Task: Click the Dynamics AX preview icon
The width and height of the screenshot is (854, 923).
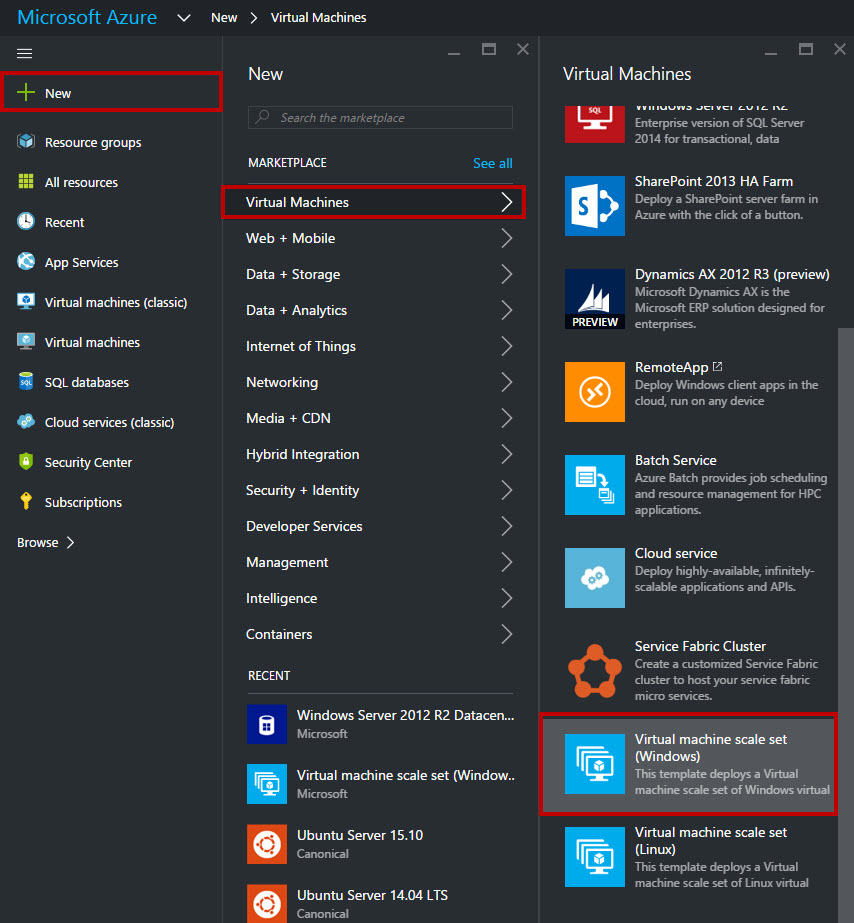Action: [x=595, y=299]
